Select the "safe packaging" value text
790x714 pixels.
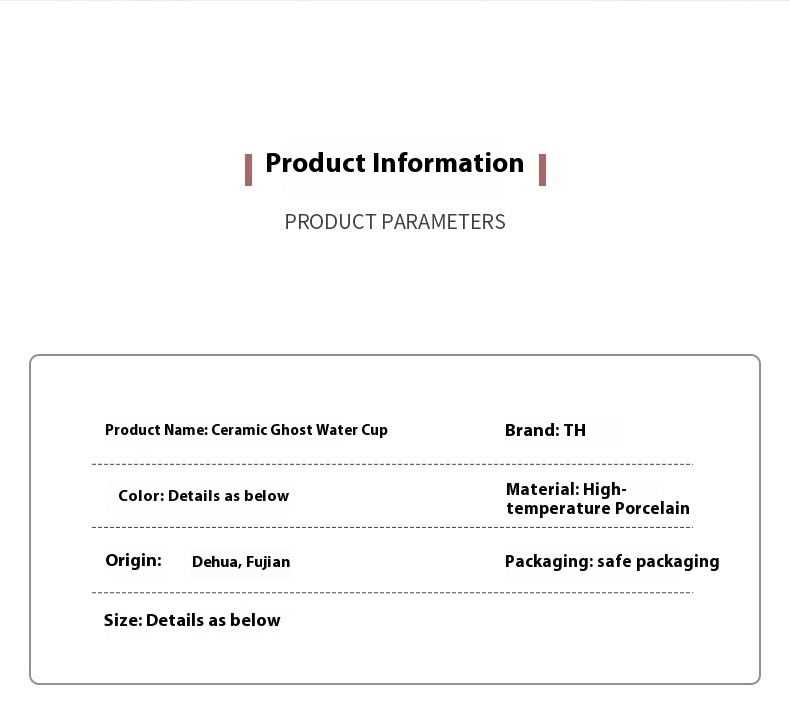(x=658, y=561)
